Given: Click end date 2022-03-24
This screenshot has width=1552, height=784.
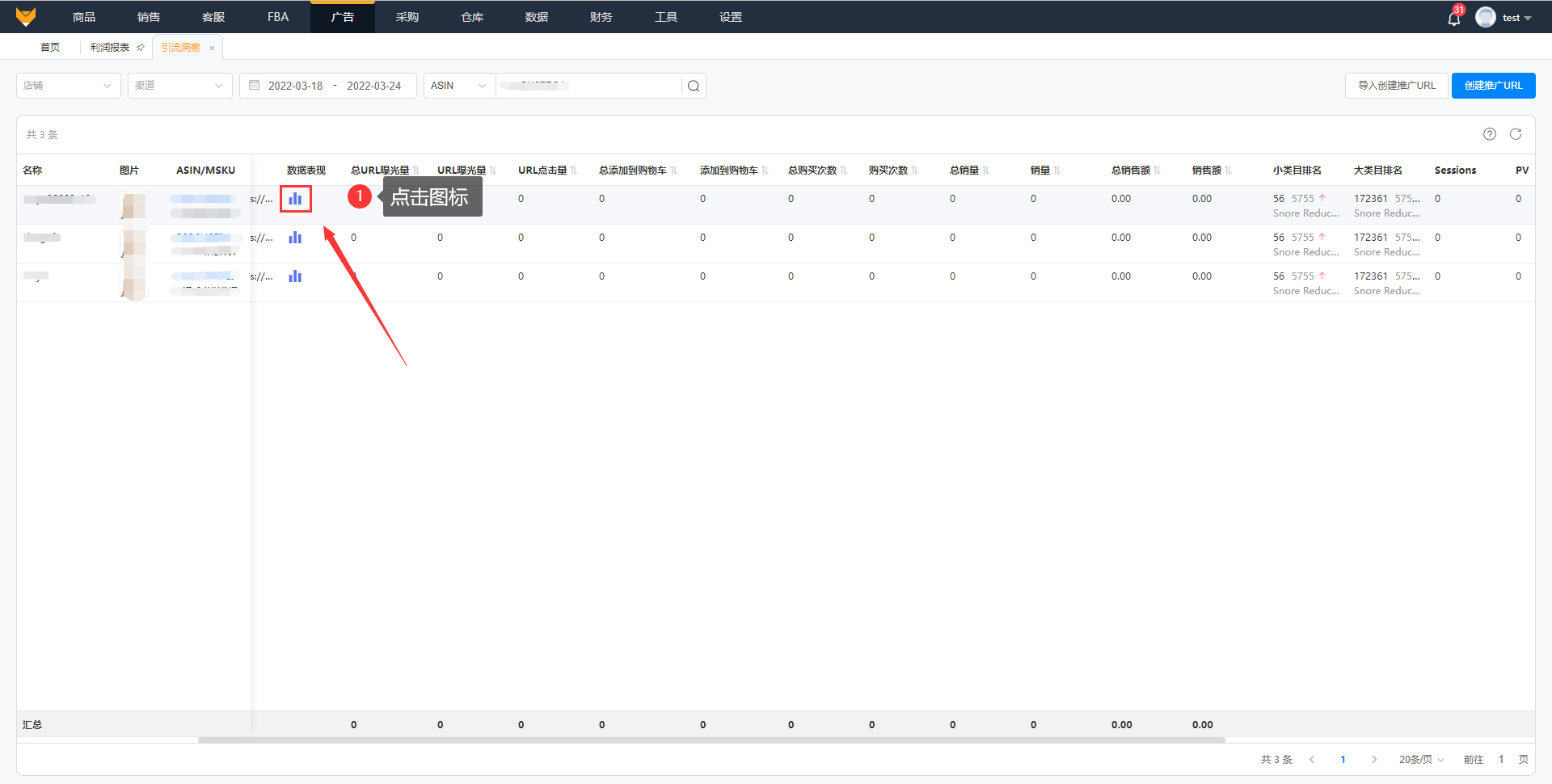Looking at the screenshot, I should 373,86.
